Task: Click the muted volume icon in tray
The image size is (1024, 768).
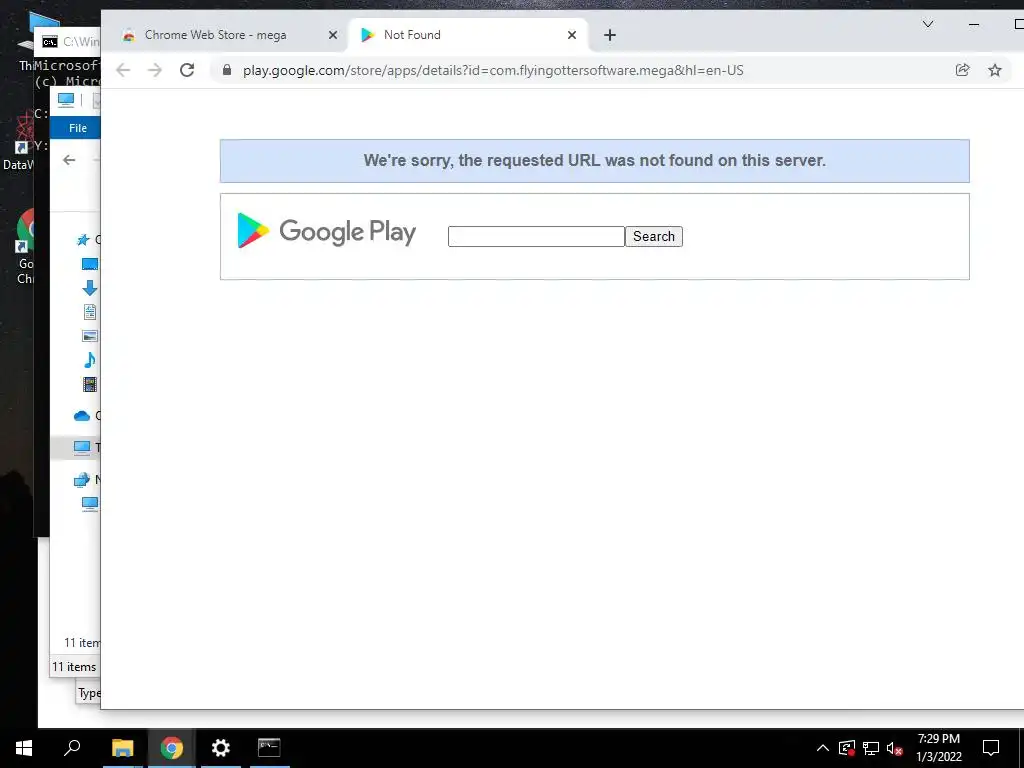Action: coord(894,748)
